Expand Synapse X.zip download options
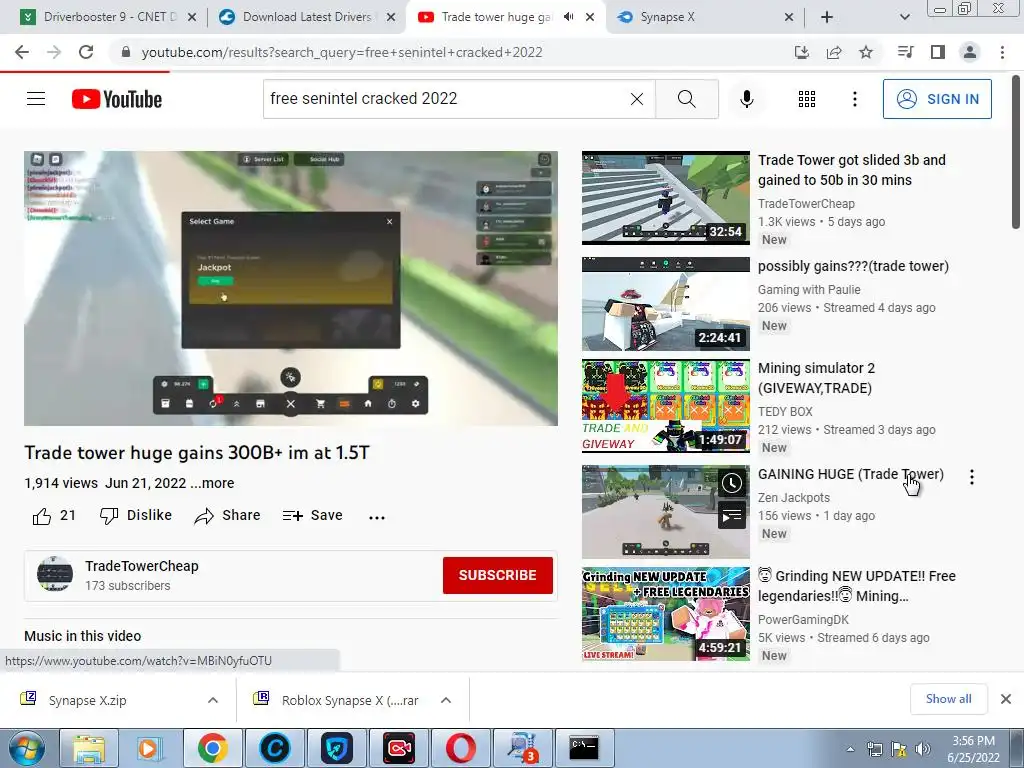1024x768 pixels. tap(213, 700)
